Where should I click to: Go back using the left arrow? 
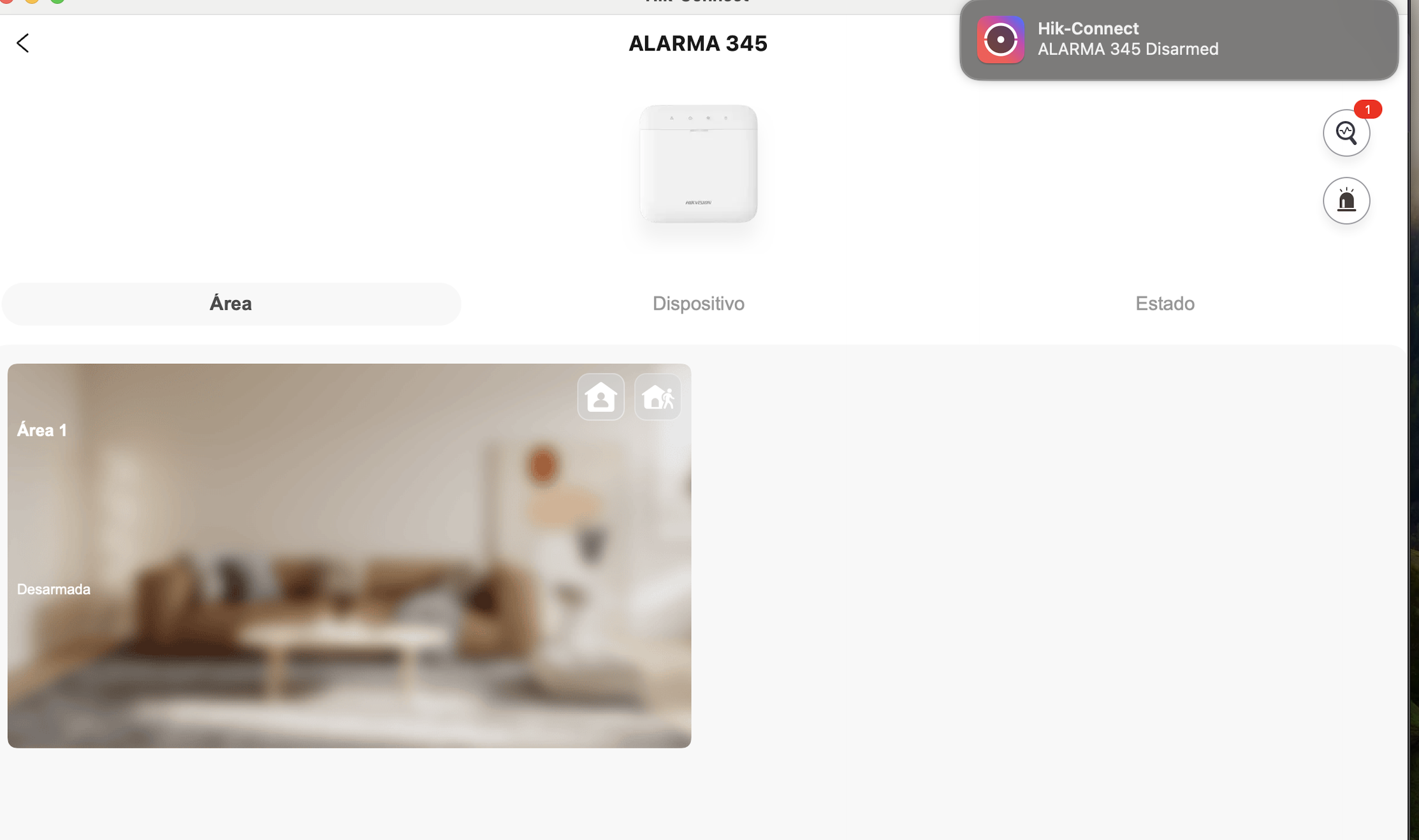point(23,43)
